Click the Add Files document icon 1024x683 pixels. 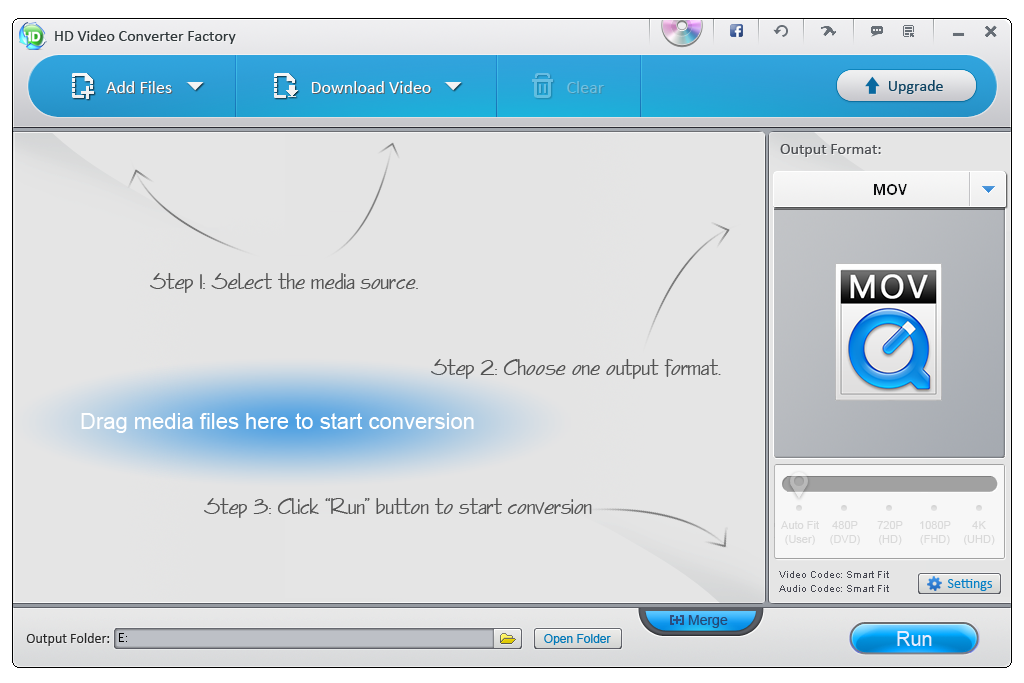point(82,86)
